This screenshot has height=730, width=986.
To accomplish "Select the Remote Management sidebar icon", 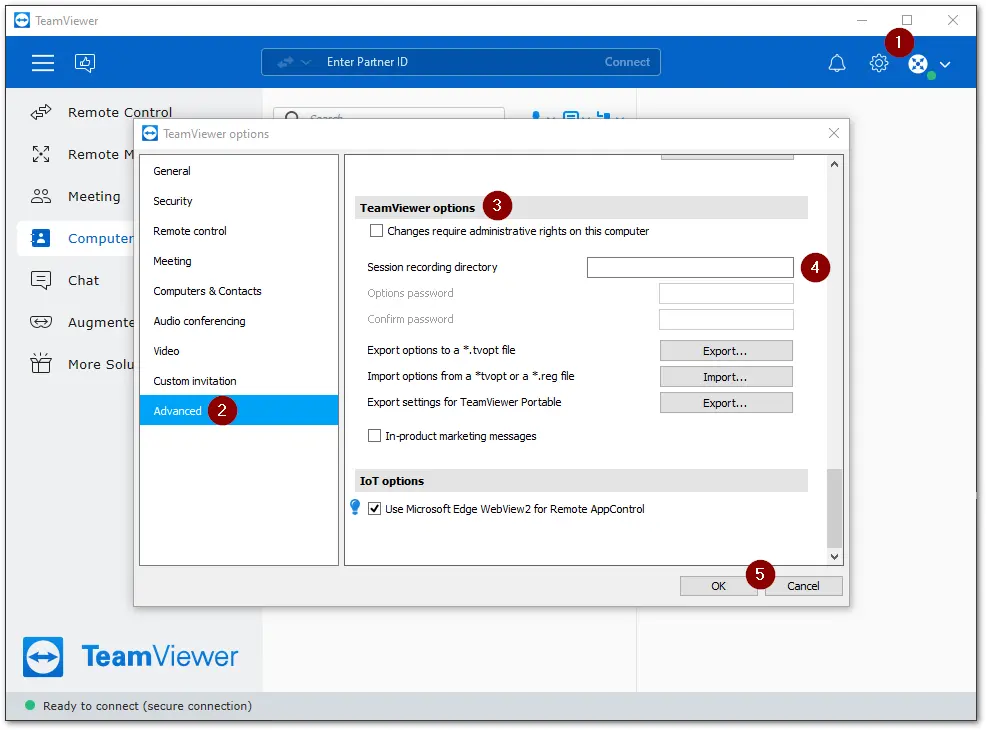I will click(41, 154).
